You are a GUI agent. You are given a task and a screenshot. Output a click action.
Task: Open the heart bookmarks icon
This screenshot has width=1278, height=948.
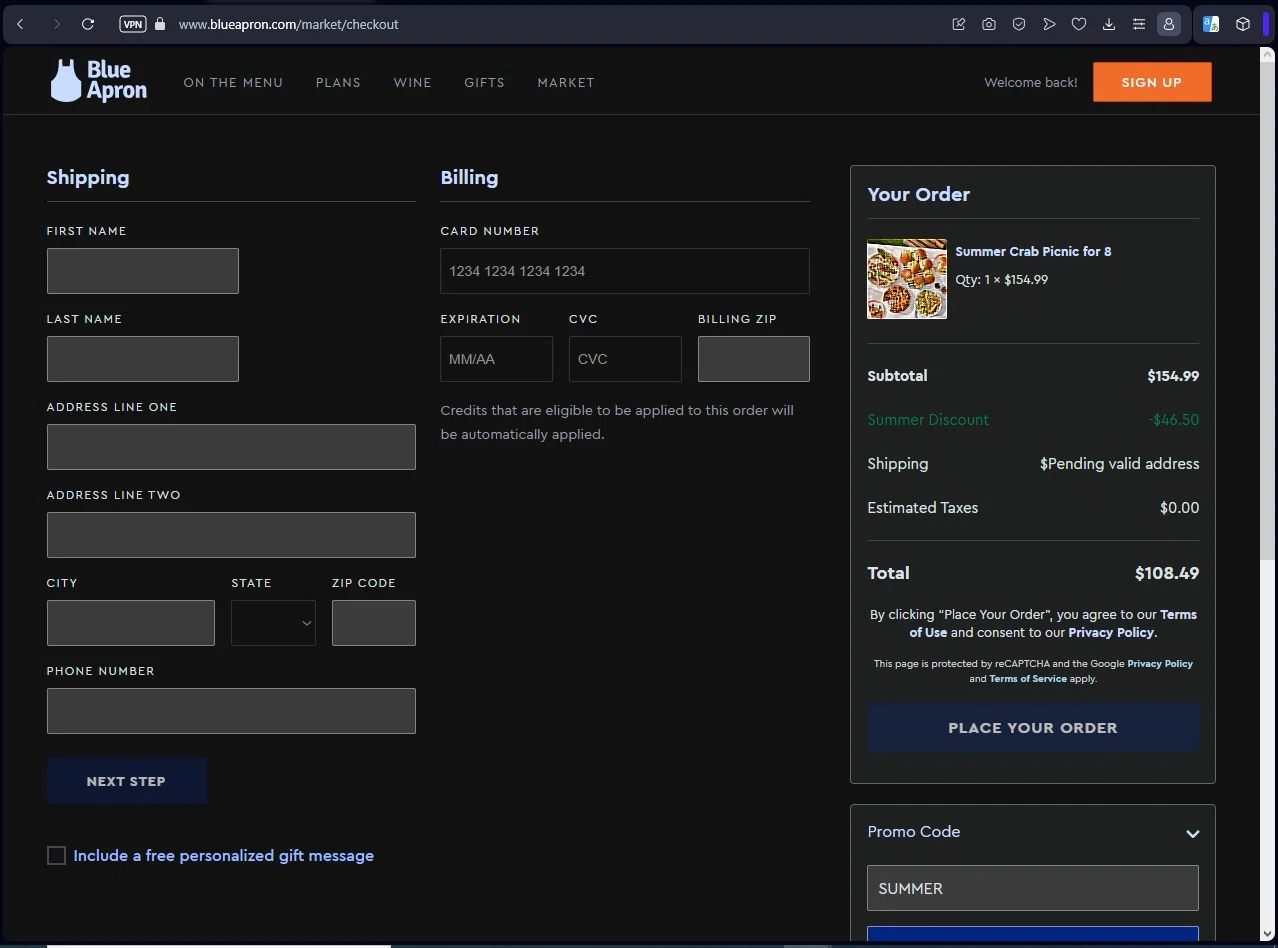1078,24
